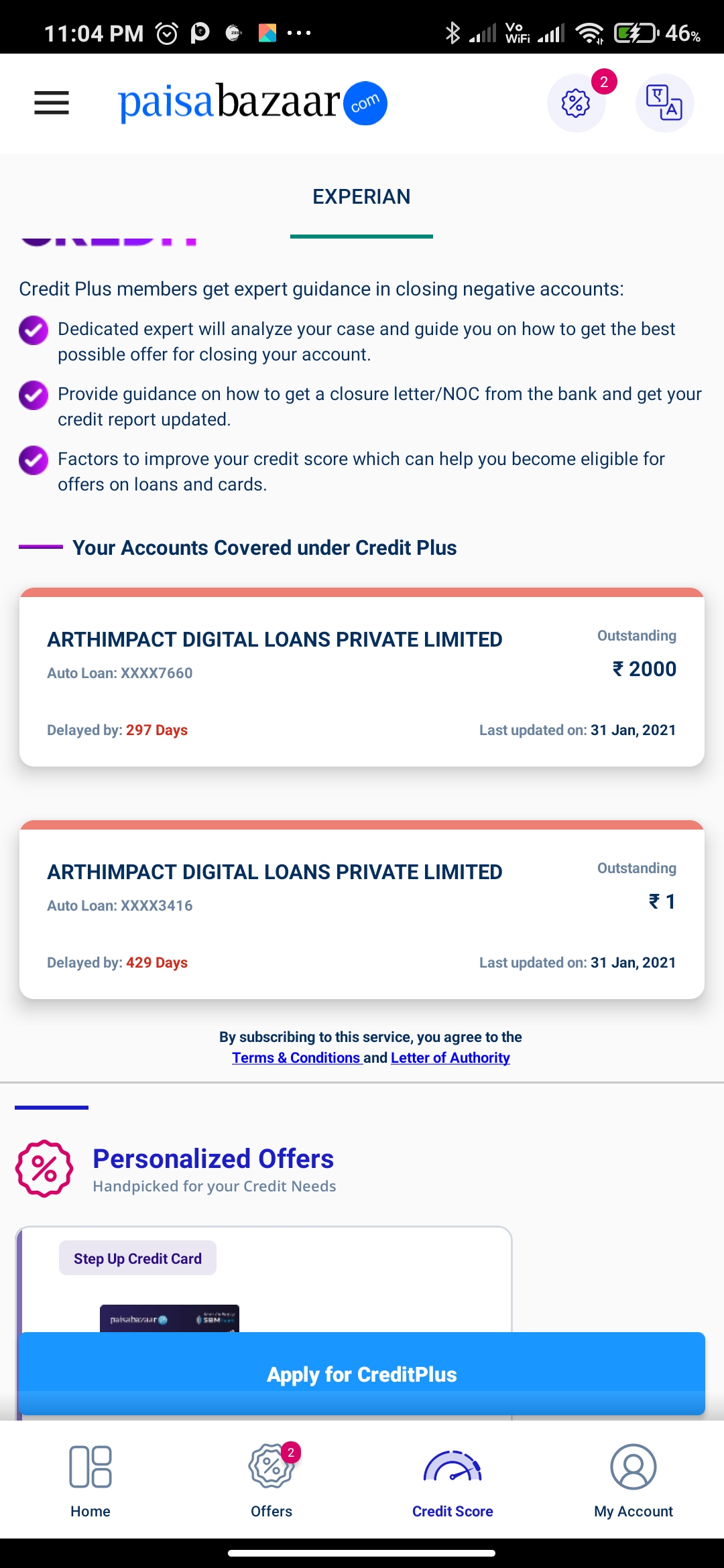Go to Home in bottom navigation
The width and height of the screenshot is (724, 1568).
(x=90, y=1481)
